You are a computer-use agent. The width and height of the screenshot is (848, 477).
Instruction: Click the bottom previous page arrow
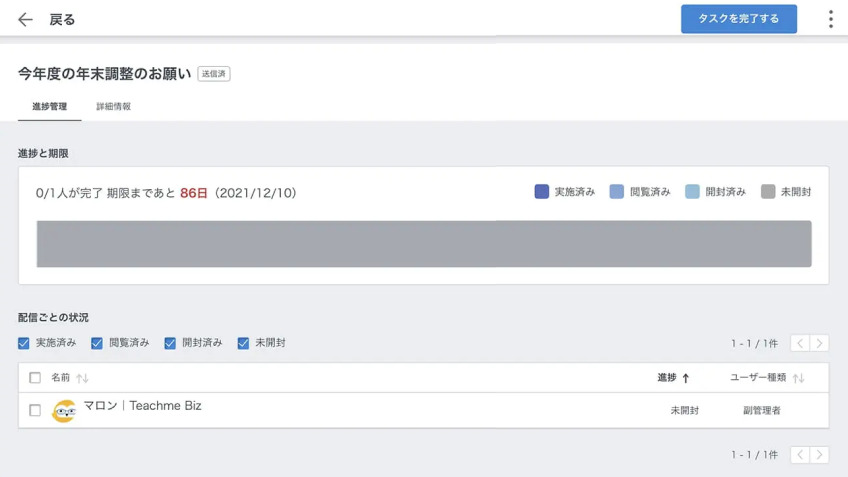tap(800, 455)
